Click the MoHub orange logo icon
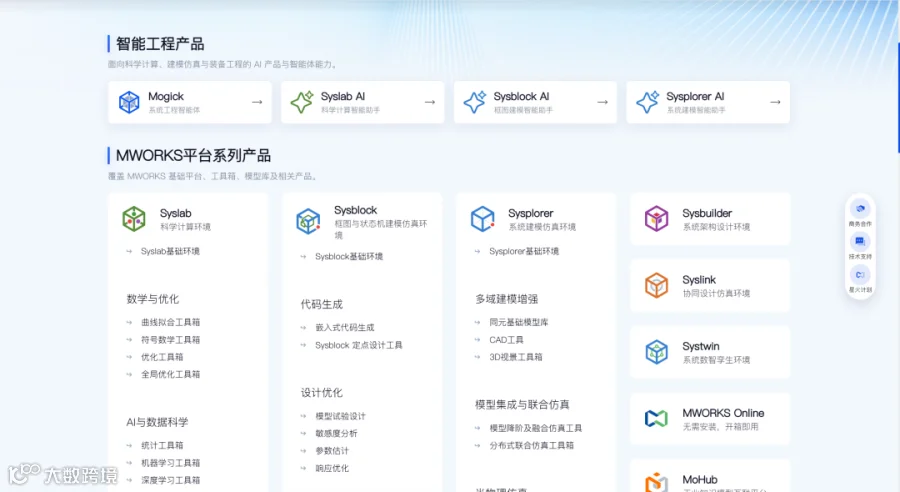This screenshot has width=900, height=492. [x=657, y=482]
